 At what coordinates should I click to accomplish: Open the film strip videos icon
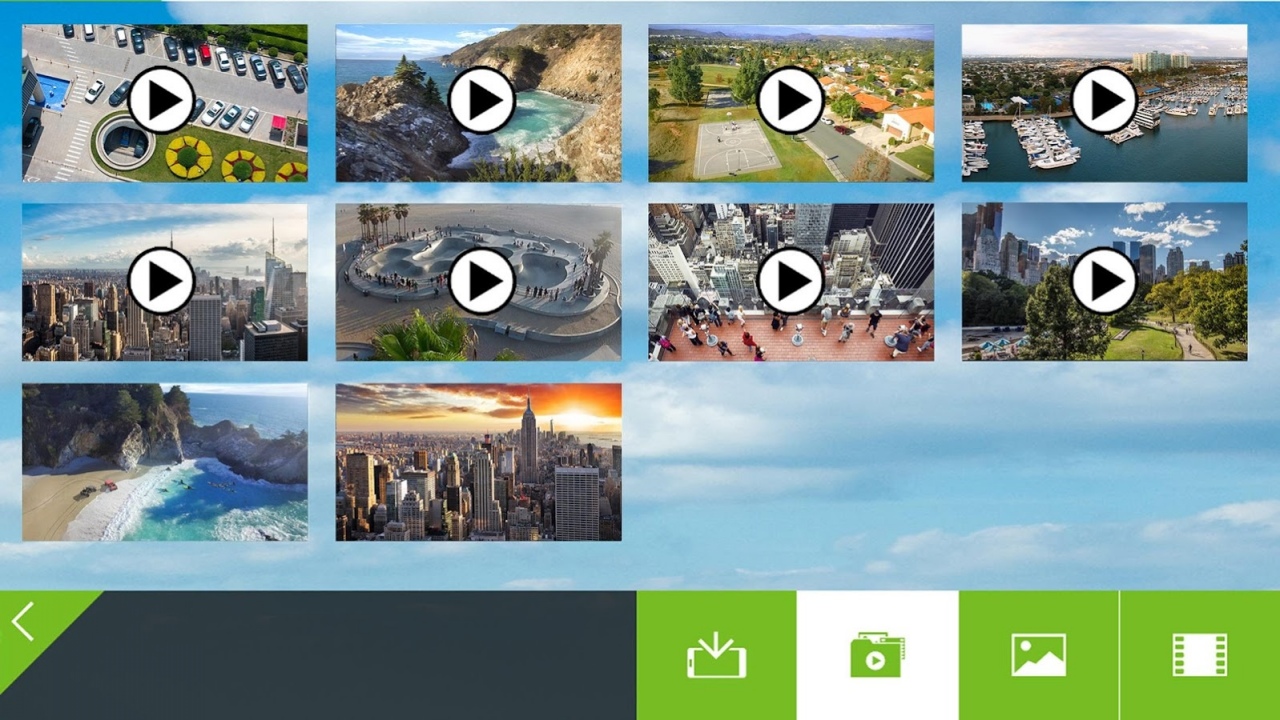tap(1200, 656)
